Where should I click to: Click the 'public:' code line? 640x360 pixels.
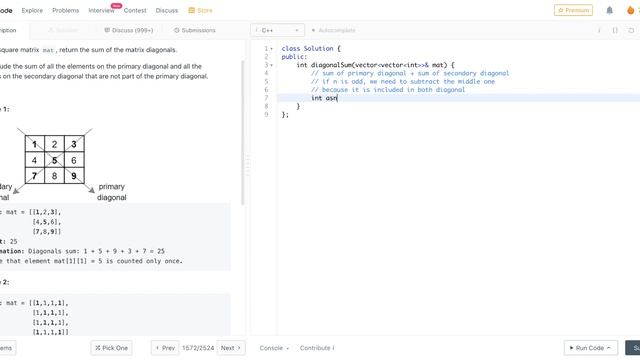click(x=294, y=57)
